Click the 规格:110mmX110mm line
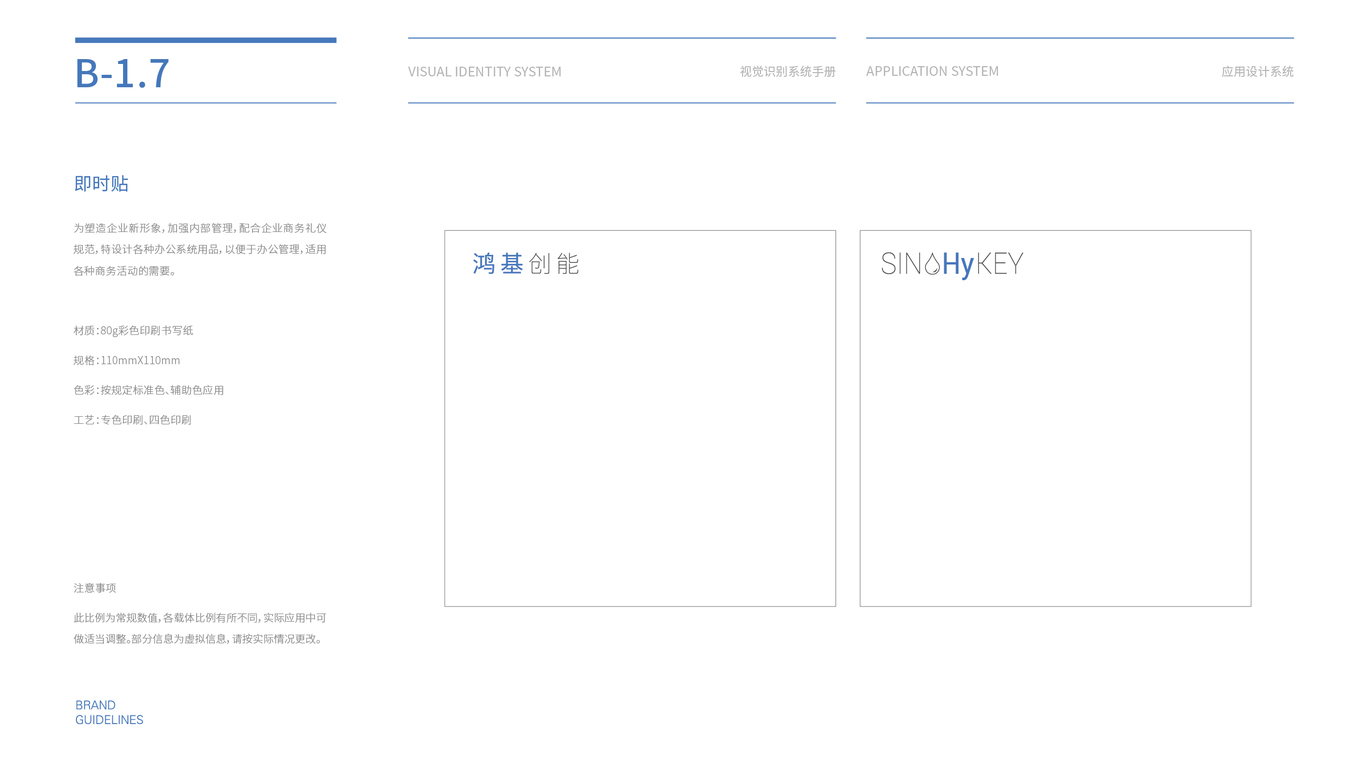The width and height of the screenshot is (1366, 768). point(127,360)
